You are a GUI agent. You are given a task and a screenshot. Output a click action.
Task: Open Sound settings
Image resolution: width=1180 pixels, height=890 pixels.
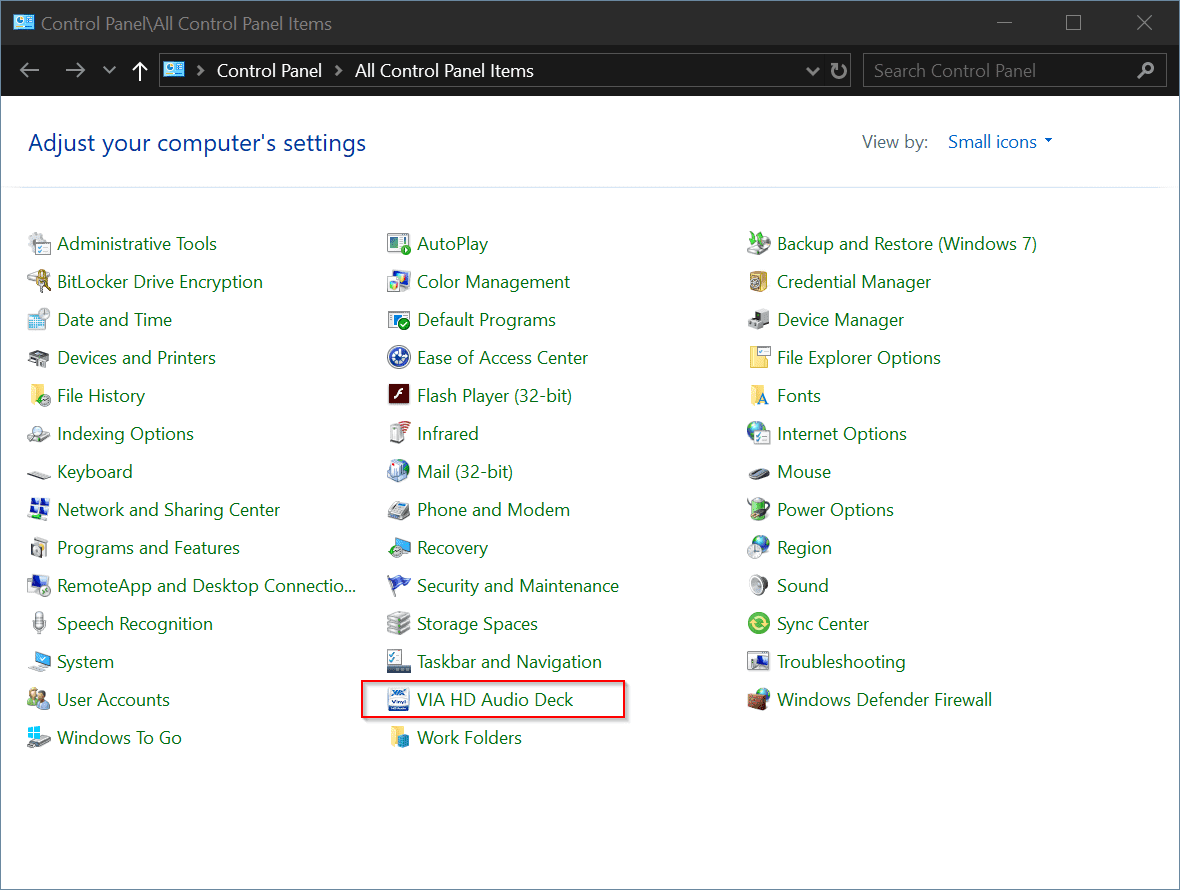(803, 585)
